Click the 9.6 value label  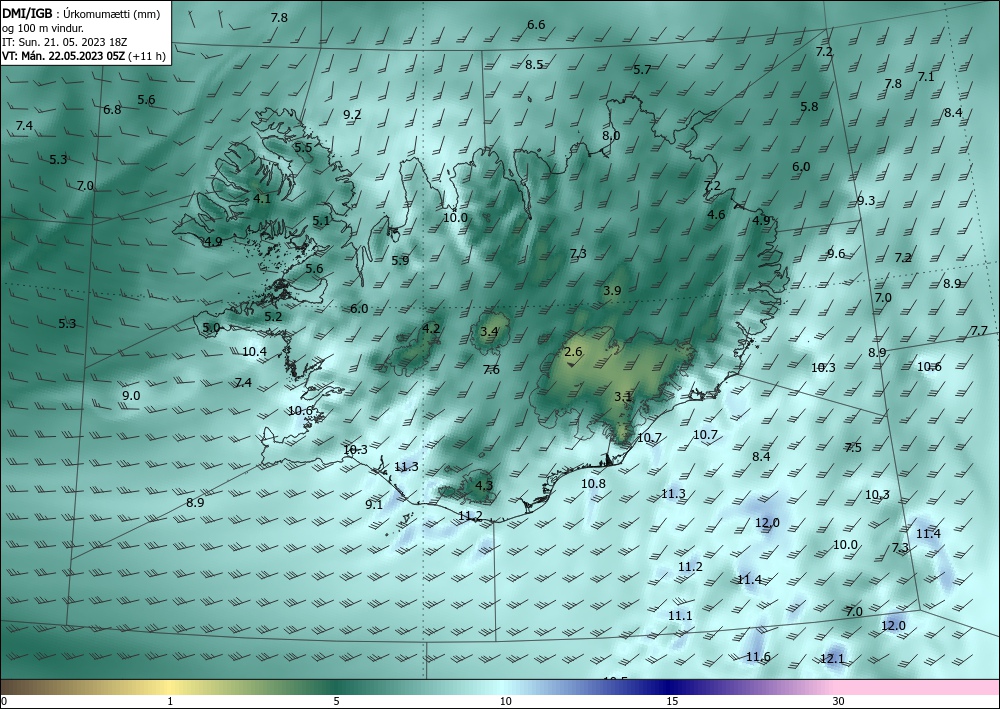click(835, 254)
